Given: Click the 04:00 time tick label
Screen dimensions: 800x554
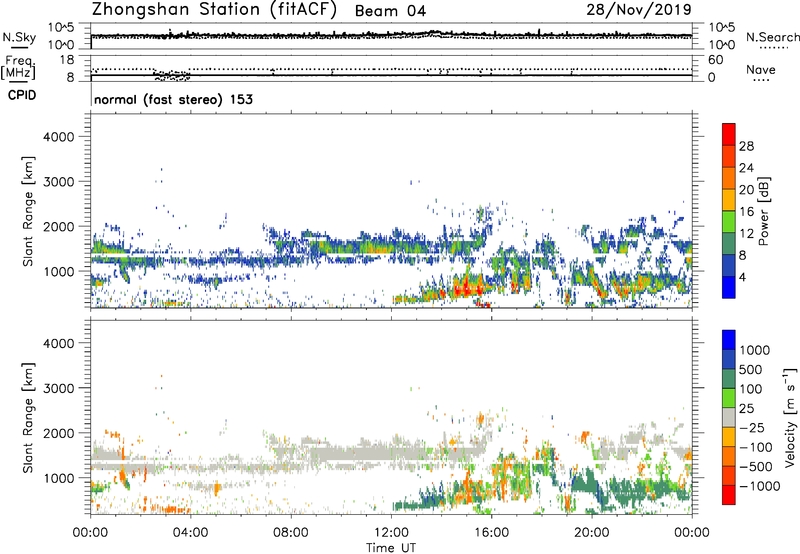Looking at the screenshot, I should pos(190,533).
